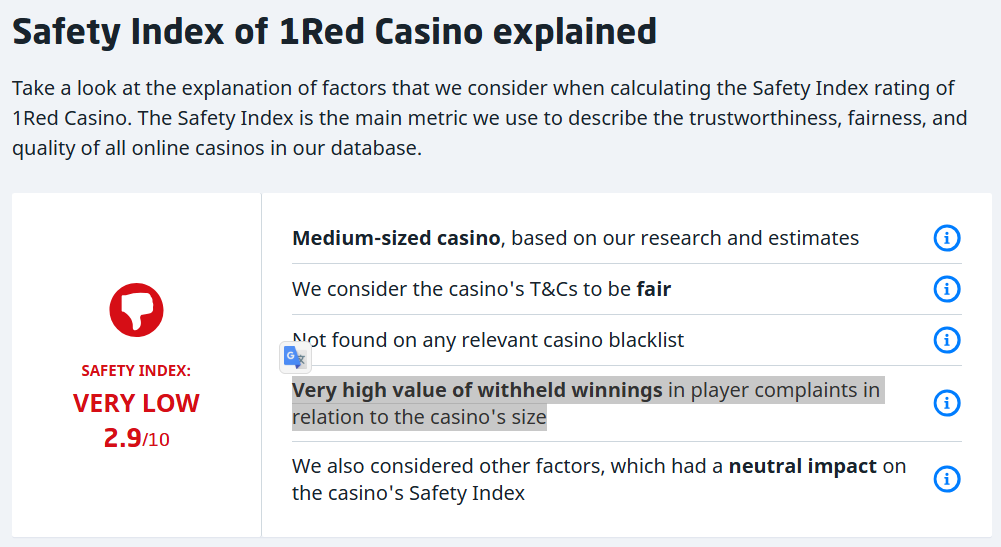
Task: Click the "neutral impact" bold text
Action: click(x=802, y=466)
